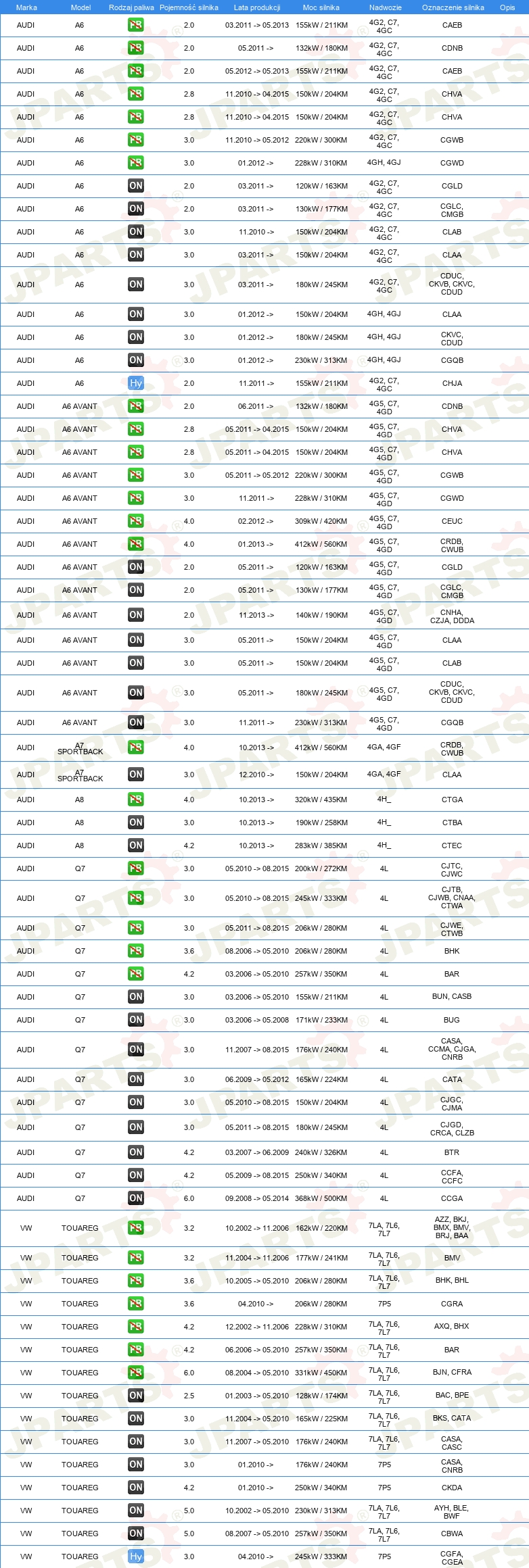Viewport: 529px width, 1568px height.
Task: Click the power cell '240kW / 326KM'
Action: point(321,1152)
